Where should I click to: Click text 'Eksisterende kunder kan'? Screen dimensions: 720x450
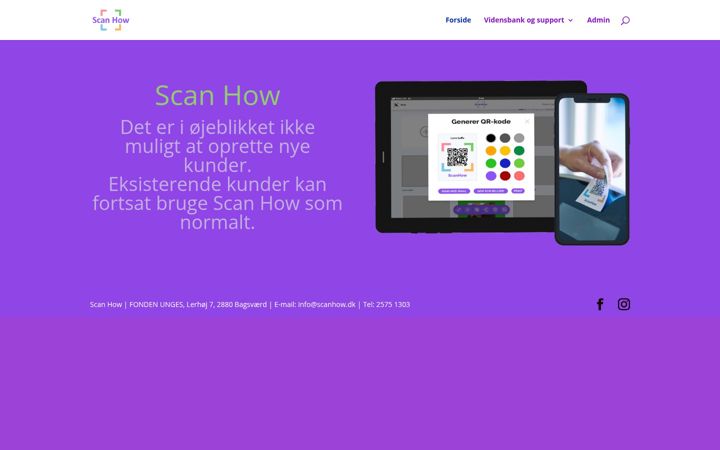point(217,184)
